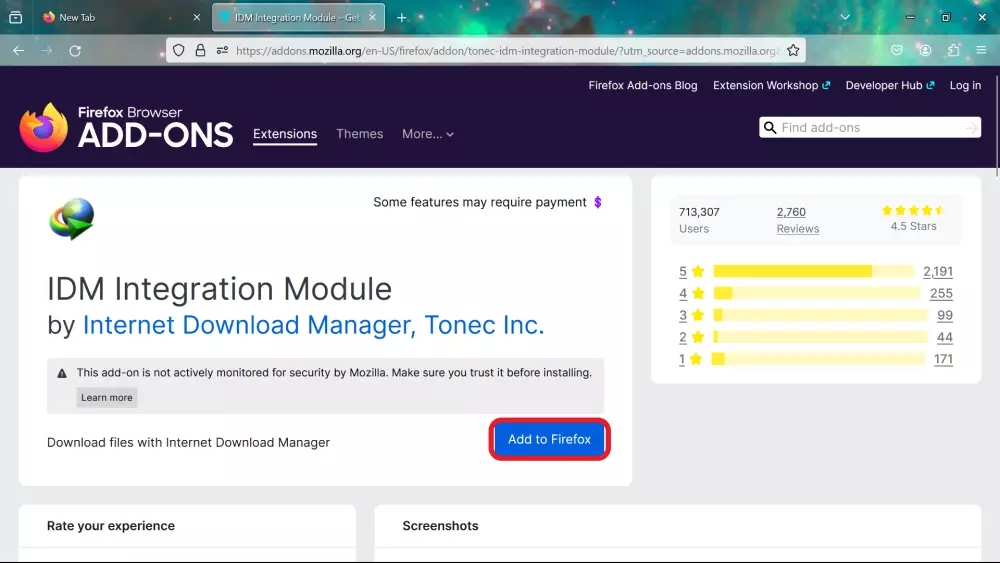Open the Extensions puzzle icon

953,50
